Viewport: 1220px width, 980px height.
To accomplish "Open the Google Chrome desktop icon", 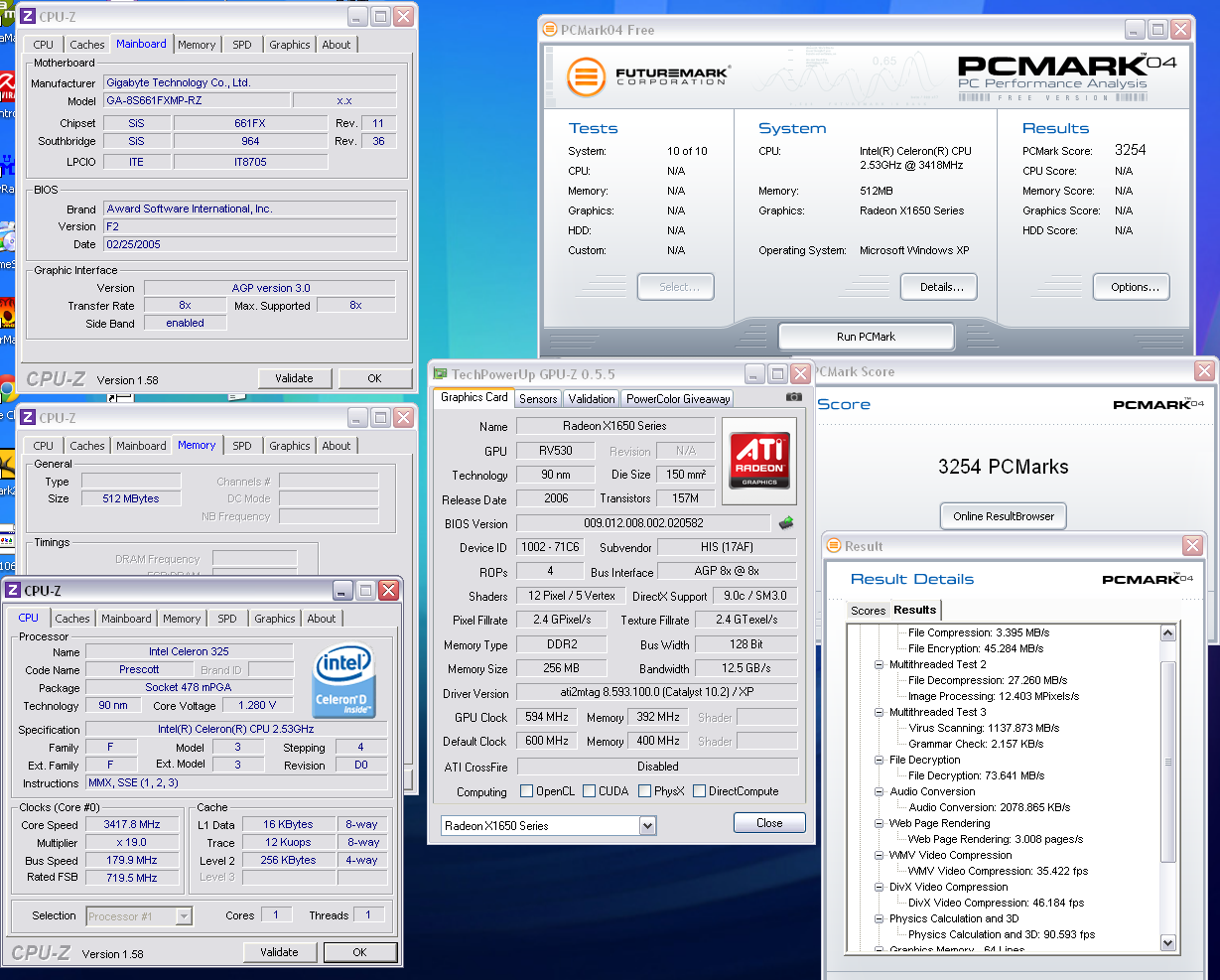I will (5, 389).
